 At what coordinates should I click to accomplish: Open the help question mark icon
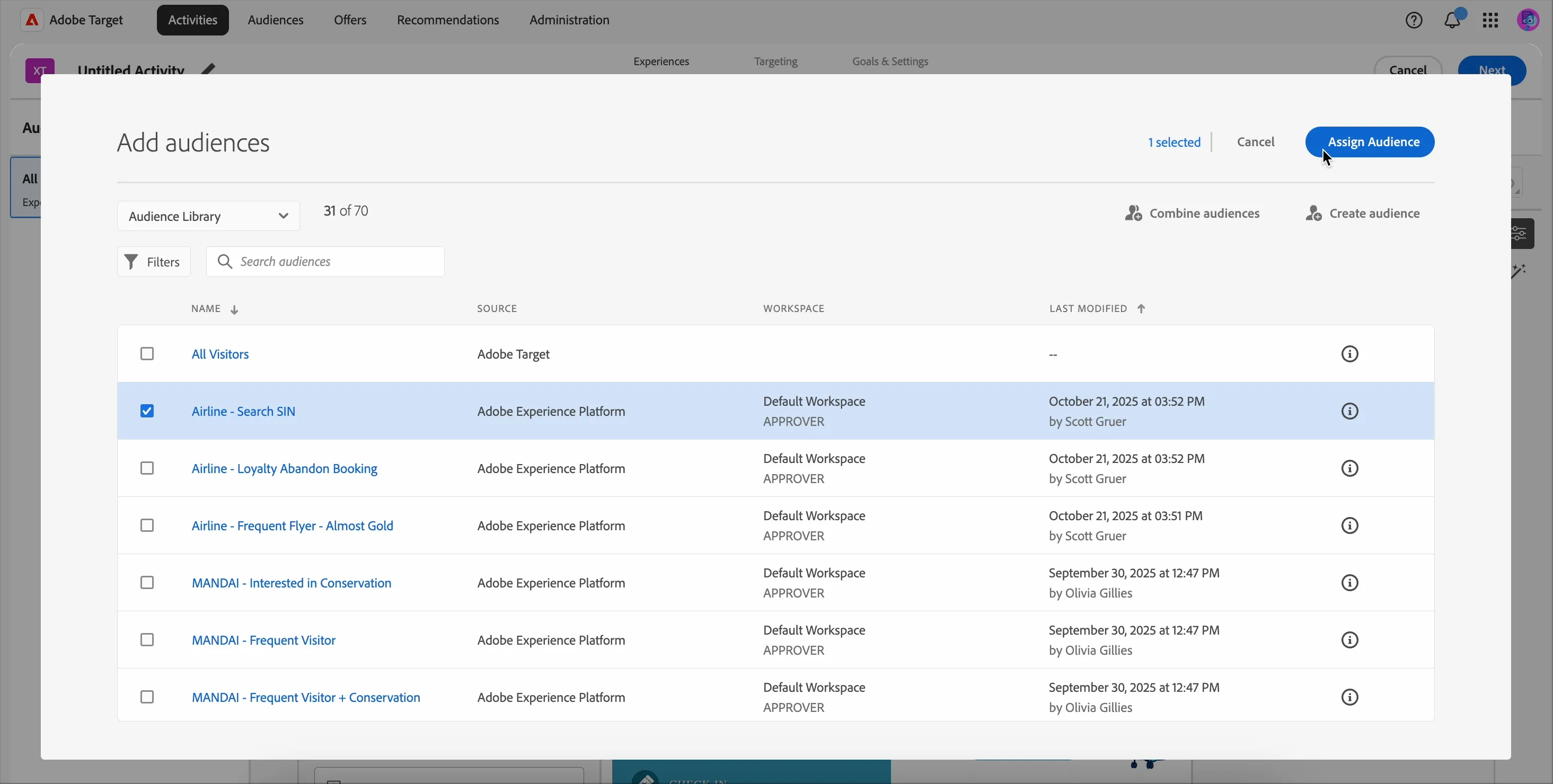pyautogui.click(x=1414, y=21)
